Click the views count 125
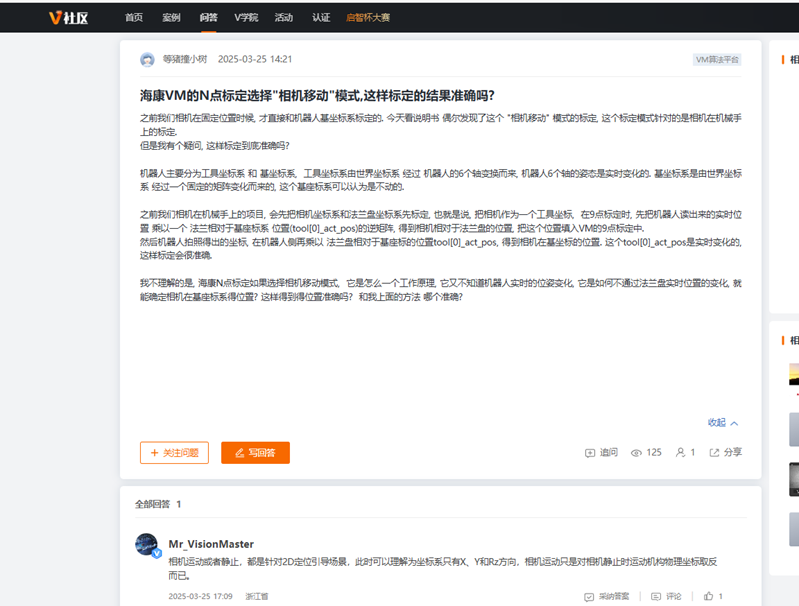This screenshot has height=606, width=799. coord(654,452)
